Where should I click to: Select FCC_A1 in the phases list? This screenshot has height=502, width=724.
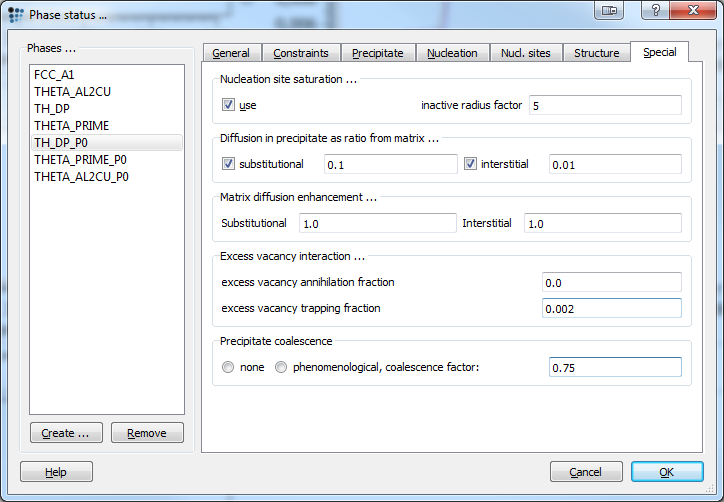click(x=56, y=75)
